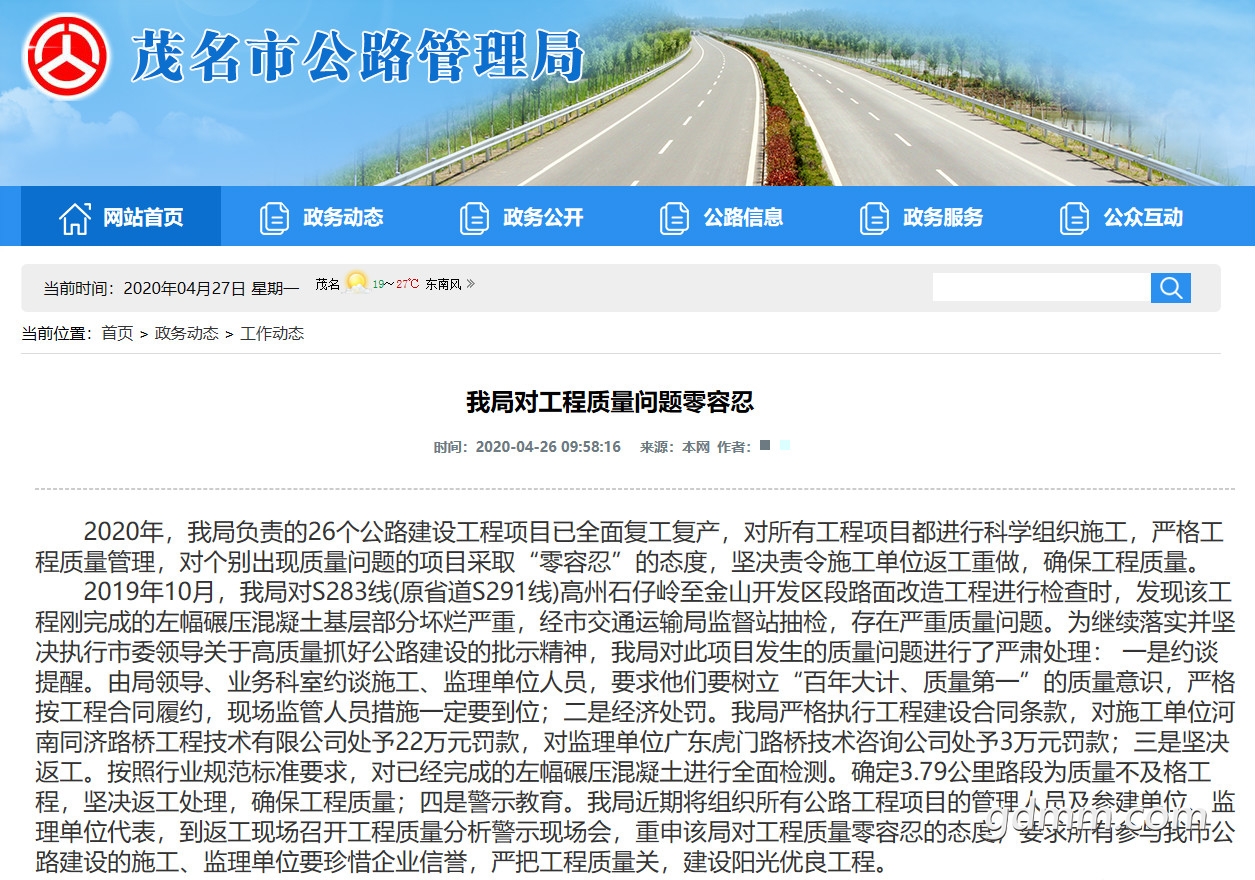The height and width of the screenshot is (880, 1255).
Task: Expand weather details with the double chevron
Action: coord(471,284)
